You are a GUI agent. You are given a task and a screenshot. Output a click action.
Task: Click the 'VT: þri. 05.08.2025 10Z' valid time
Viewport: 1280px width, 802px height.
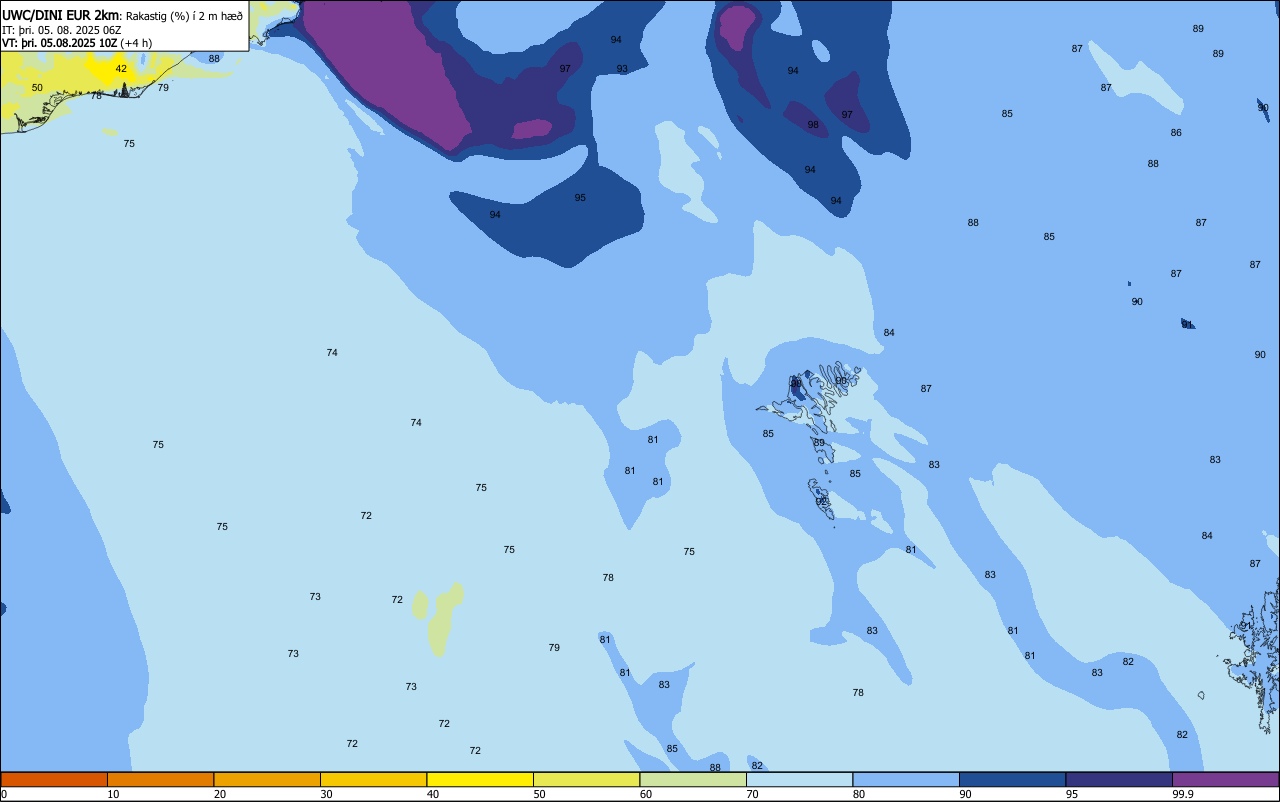[60, 43]
